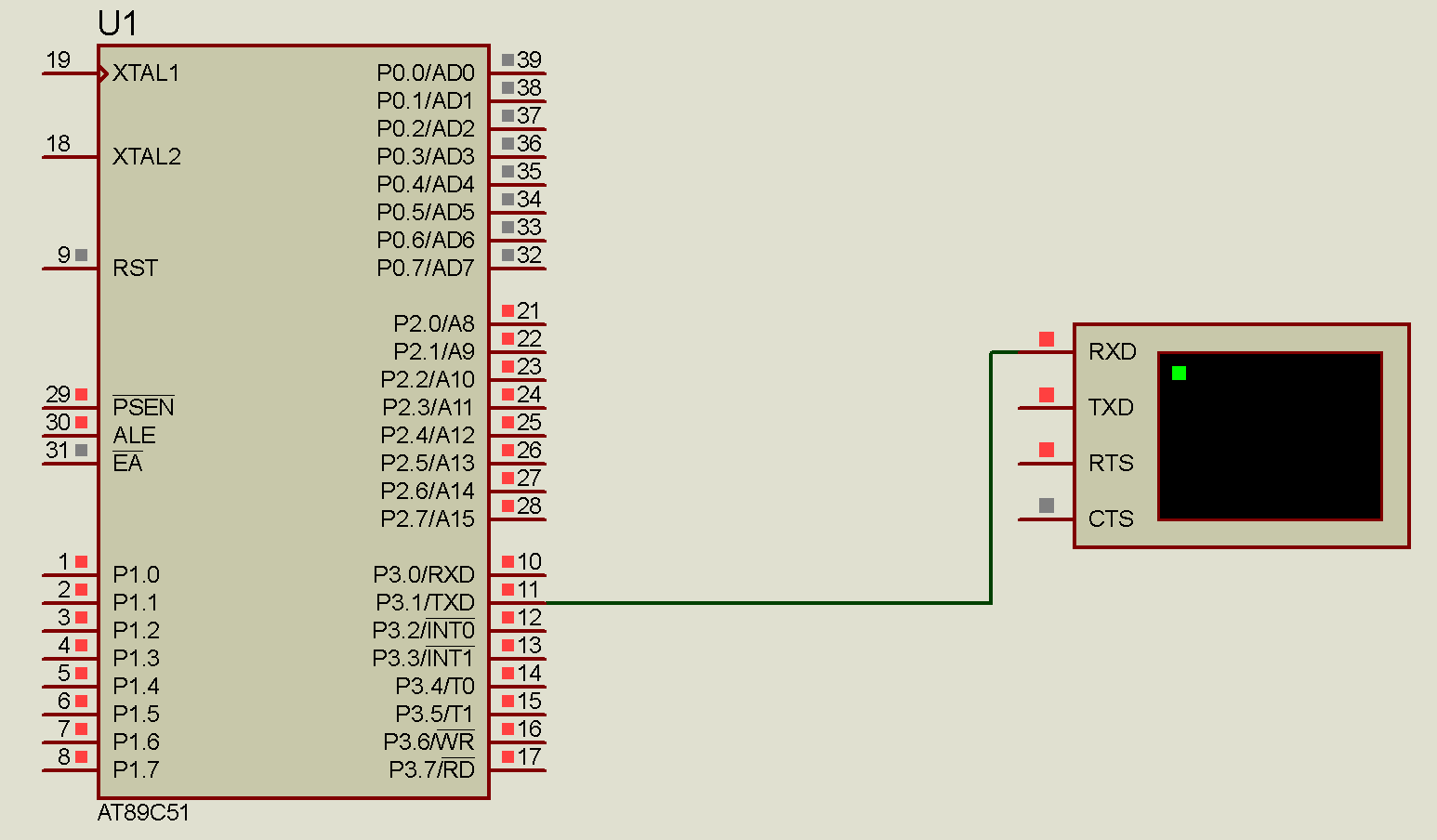Image resolution: width=1437 pixels, height=840 pixels.
Task: Click the P2.0/A8 pin 21 red indicator
Action: click(x=508, y=310)
